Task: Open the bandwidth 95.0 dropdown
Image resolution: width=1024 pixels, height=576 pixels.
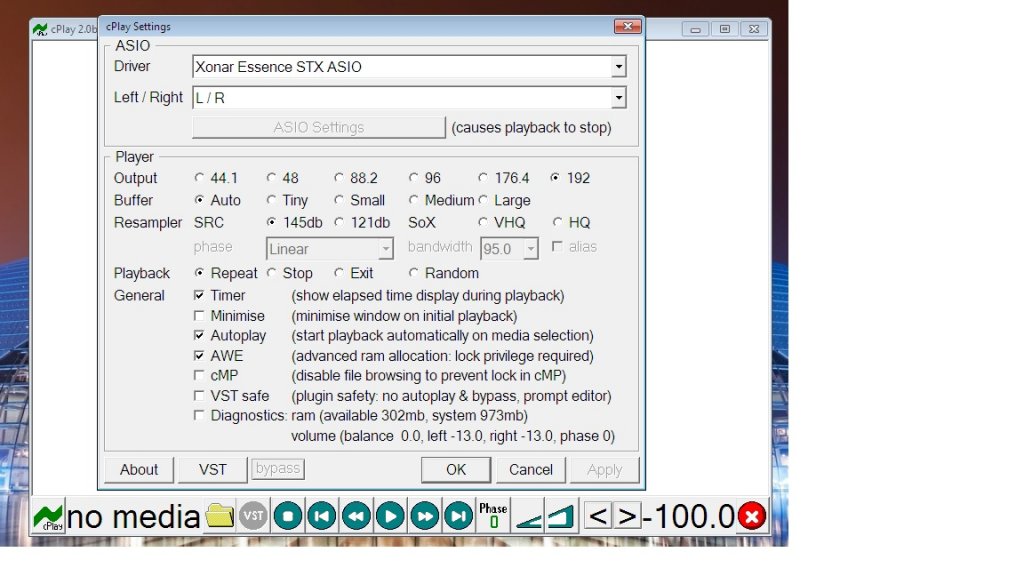Action: [x=530, y=249]
